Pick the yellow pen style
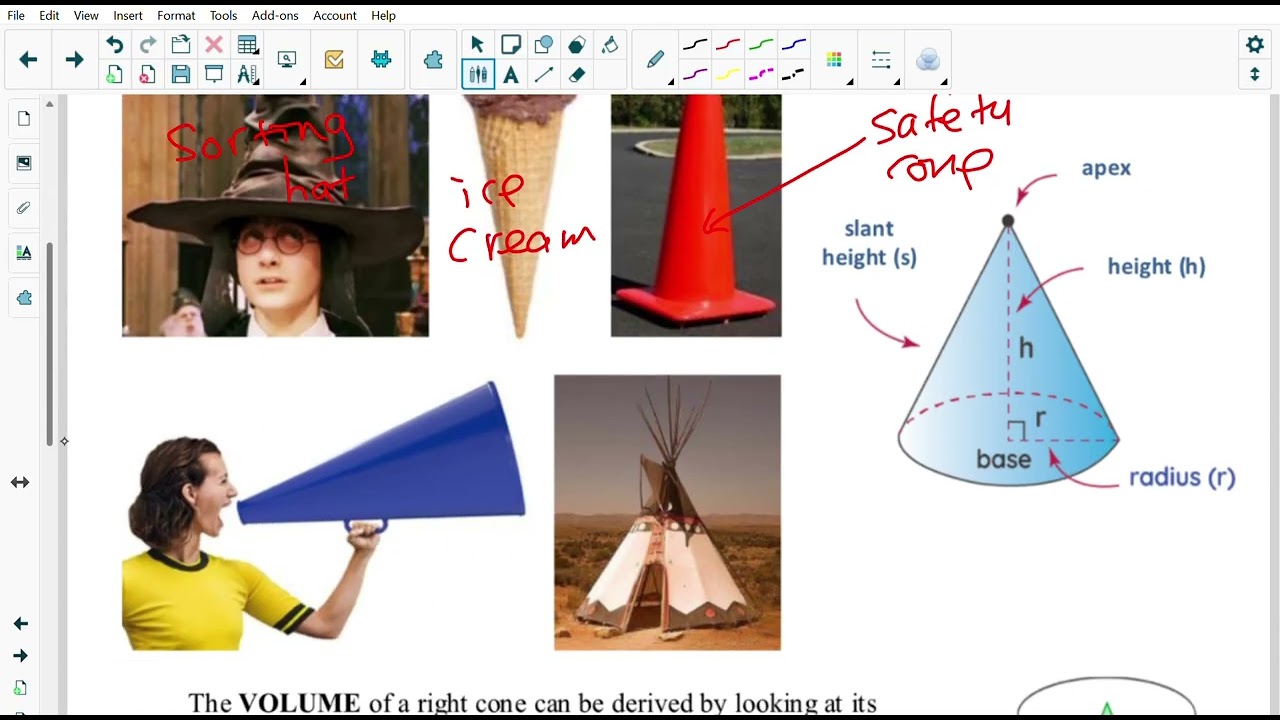 pos(728,74)
